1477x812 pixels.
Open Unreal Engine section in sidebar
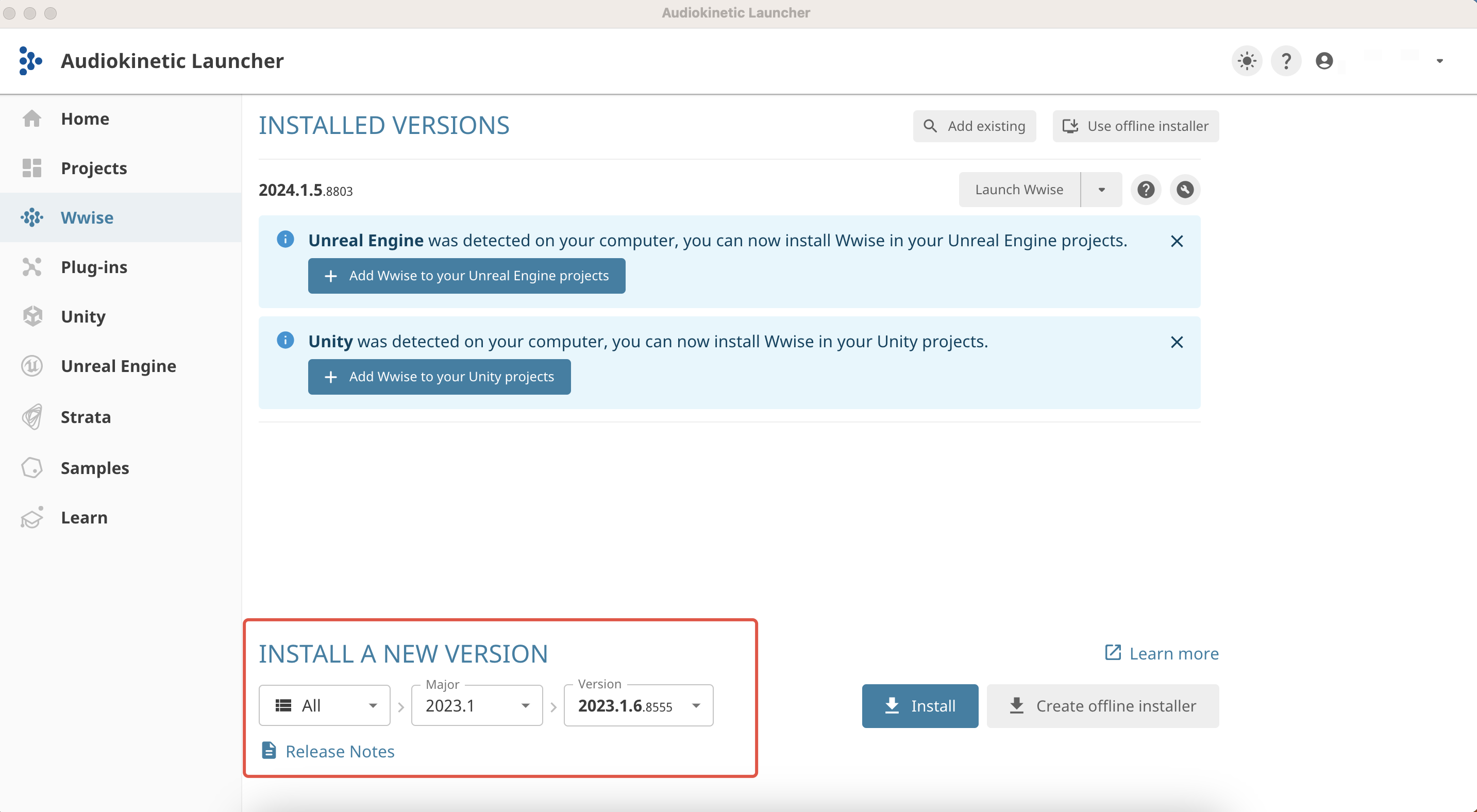[x=121, y=366]
